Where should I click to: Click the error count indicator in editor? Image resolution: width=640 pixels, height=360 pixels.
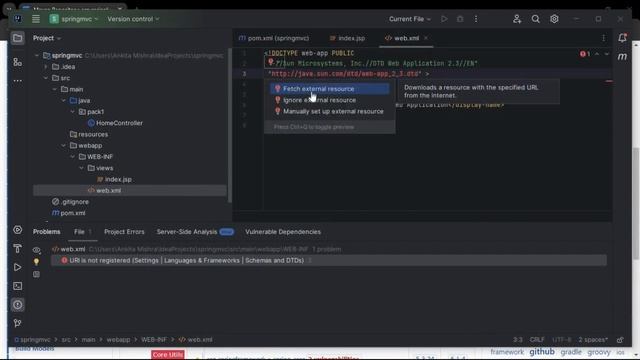click(x=585, y=54)
